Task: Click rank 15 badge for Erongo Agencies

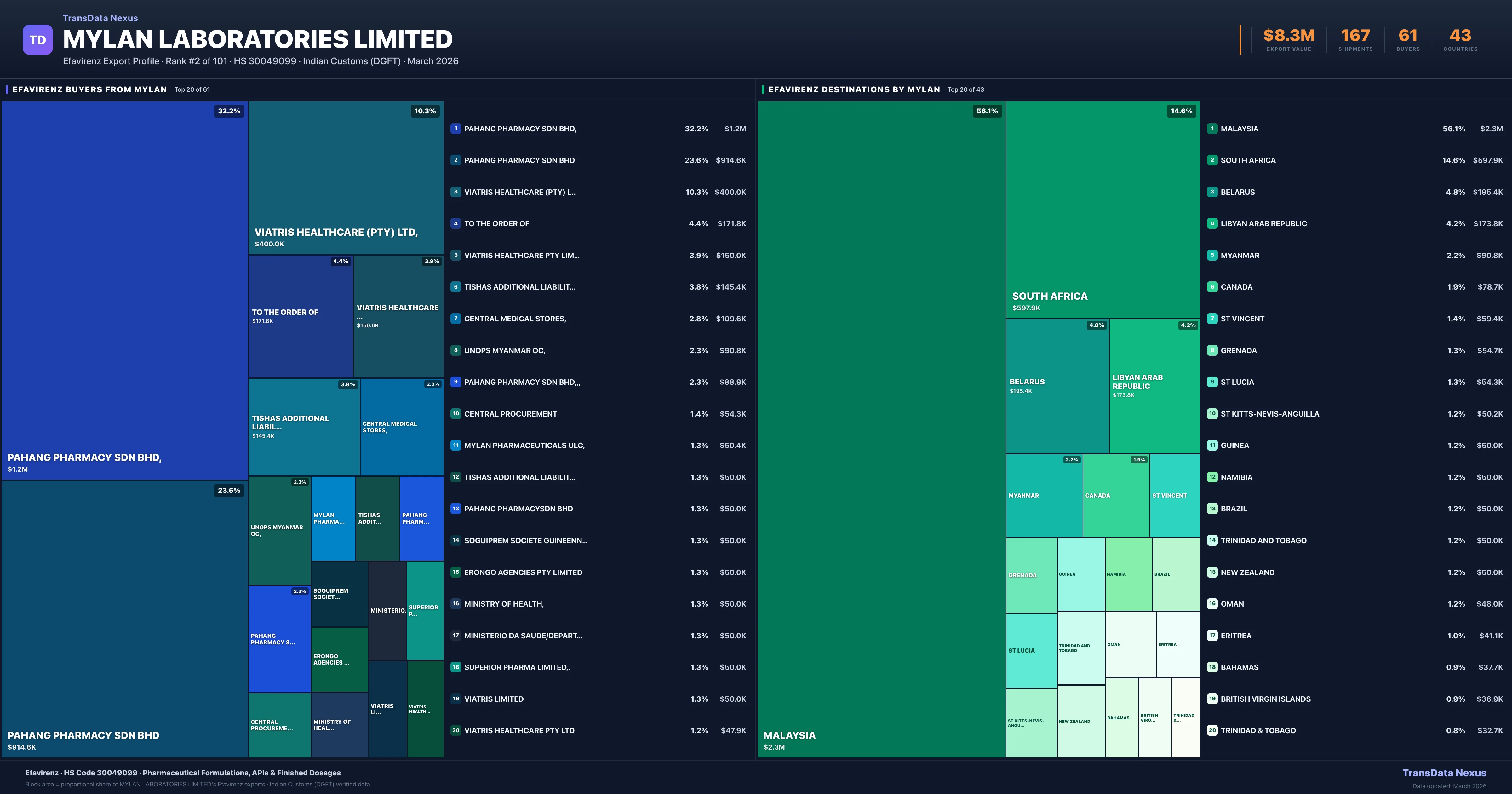Action: point(455,572)
